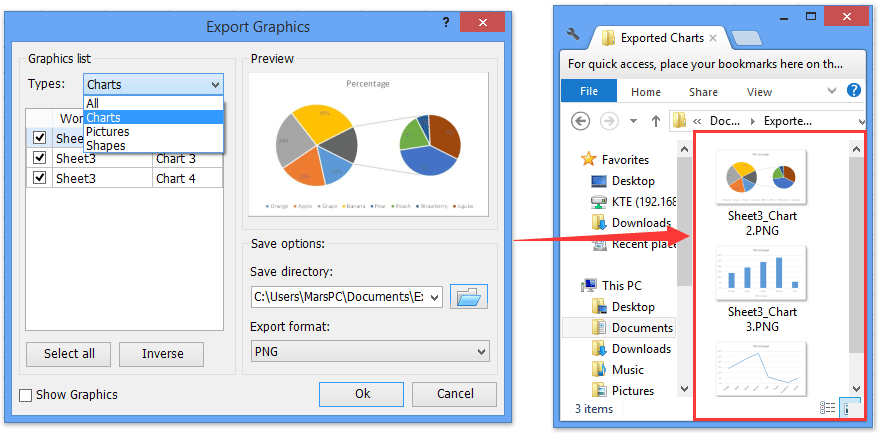The height and width of the screenshot is (433, 878).
Task: Click the browse folder icon for save directory
Action: 468,296
